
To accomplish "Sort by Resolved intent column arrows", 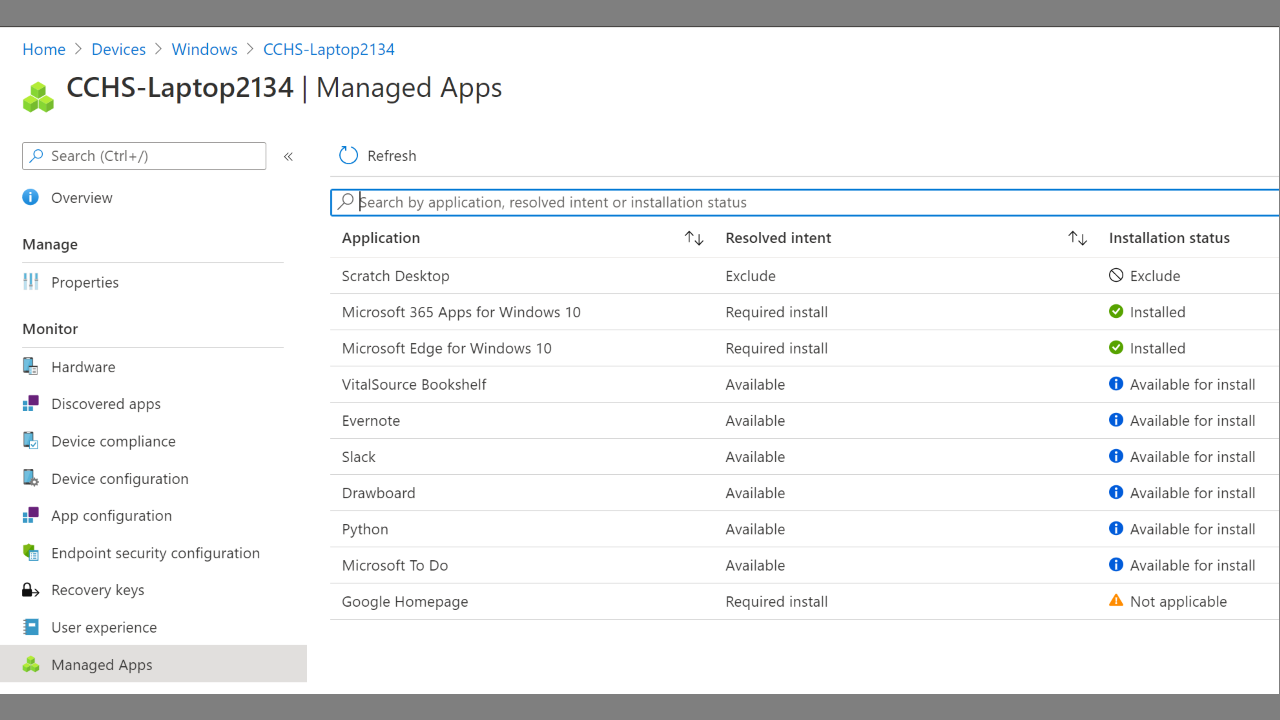I will (1077, 238).
